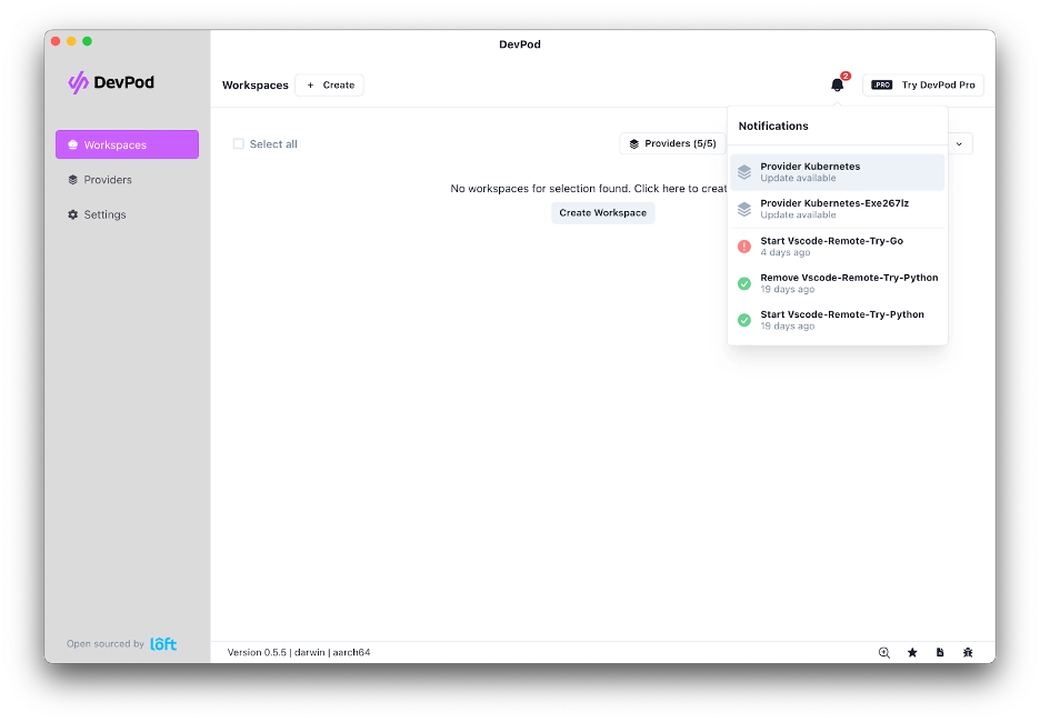Click the star icon in status bar
The height and width of the screenshot is (722, 1040).
(x=913, y=652)
